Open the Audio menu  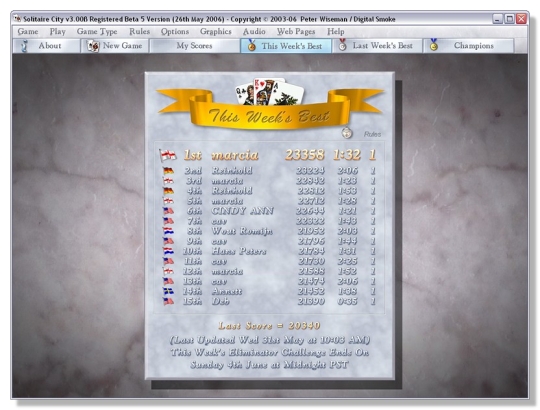point(254,32)
